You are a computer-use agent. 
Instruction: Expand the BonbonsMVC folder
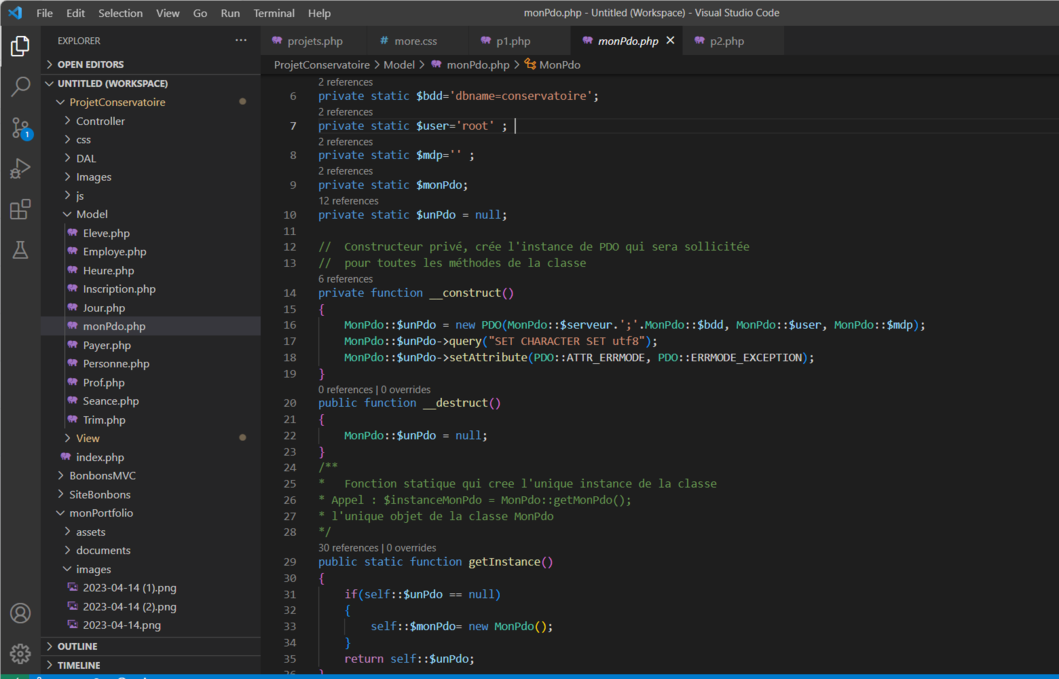click(x=103, y=476)
